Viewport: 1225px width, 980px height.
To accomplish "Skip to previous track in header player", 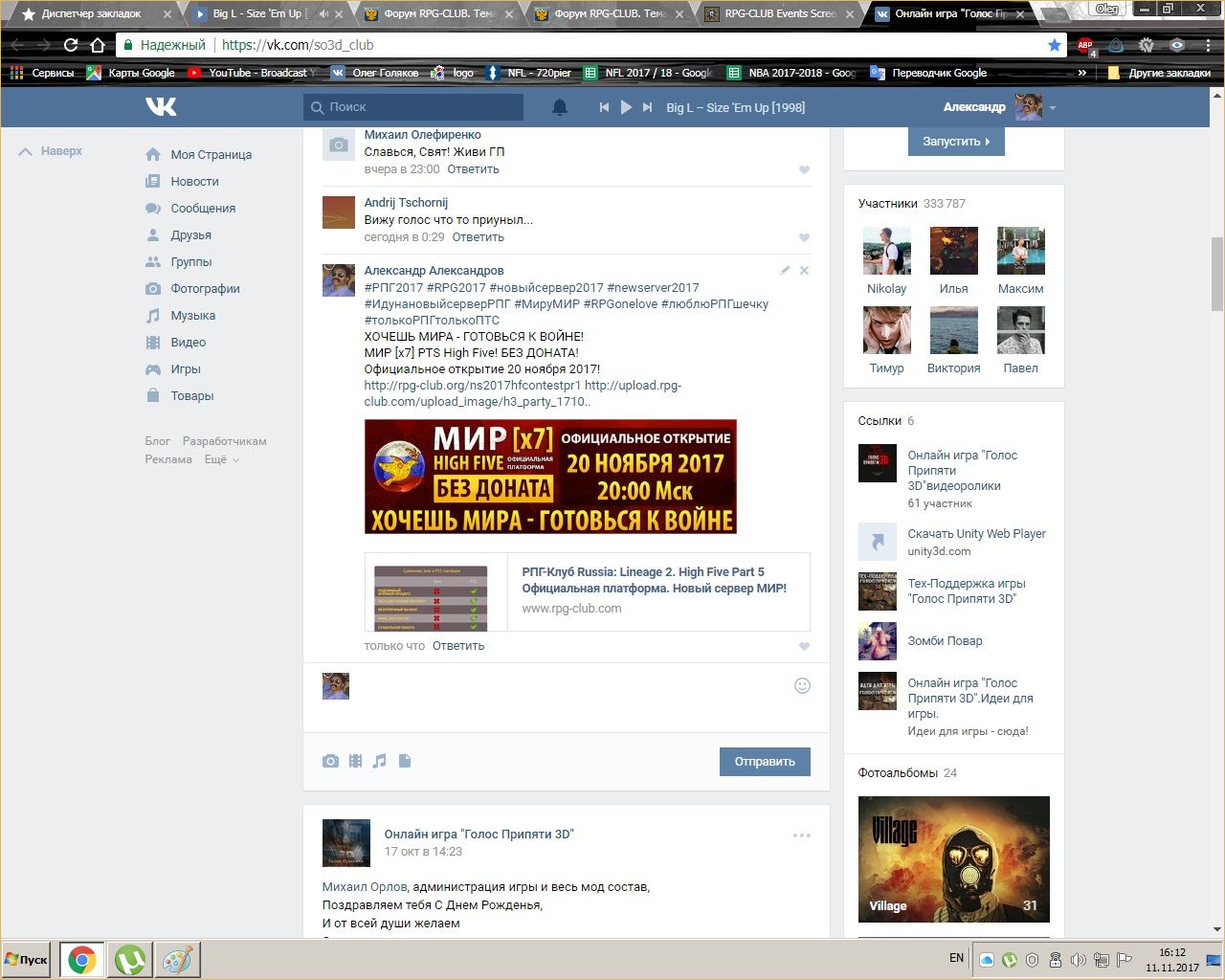I will pyautogui.click(x=604, y=107).
